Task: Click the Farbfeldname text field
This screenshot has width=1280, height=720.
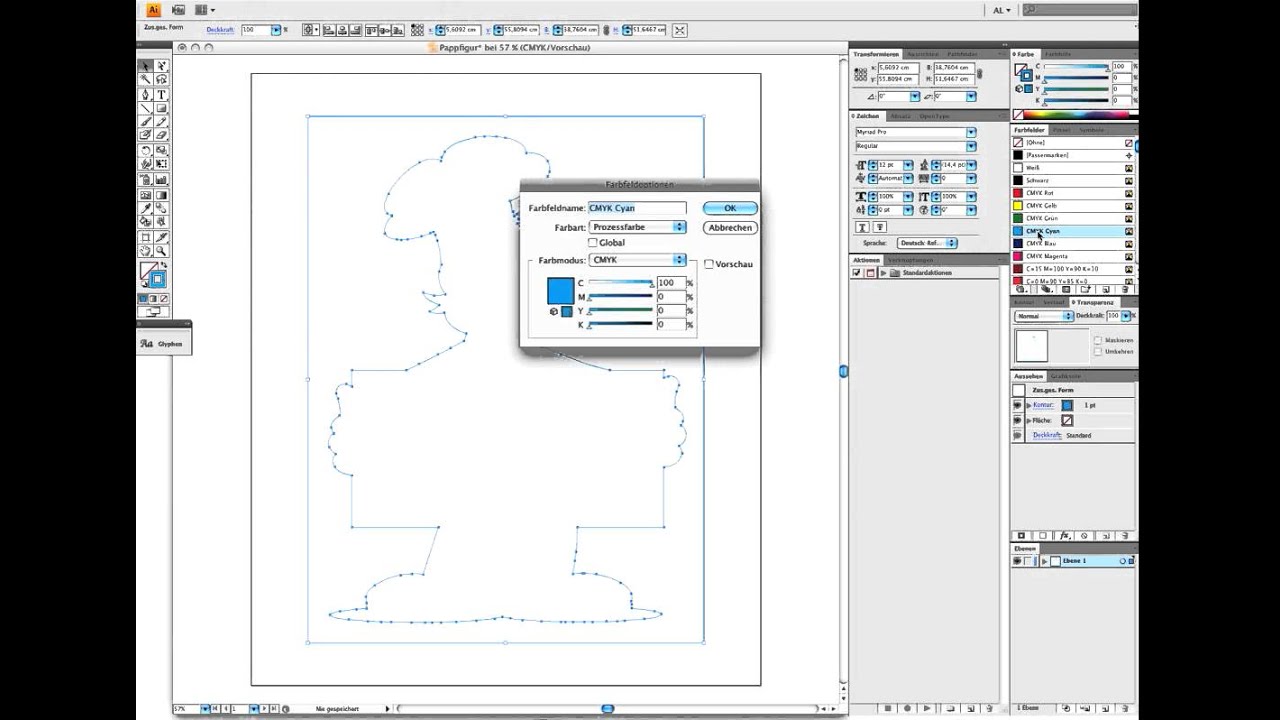Action: click(x=637, y=208)
